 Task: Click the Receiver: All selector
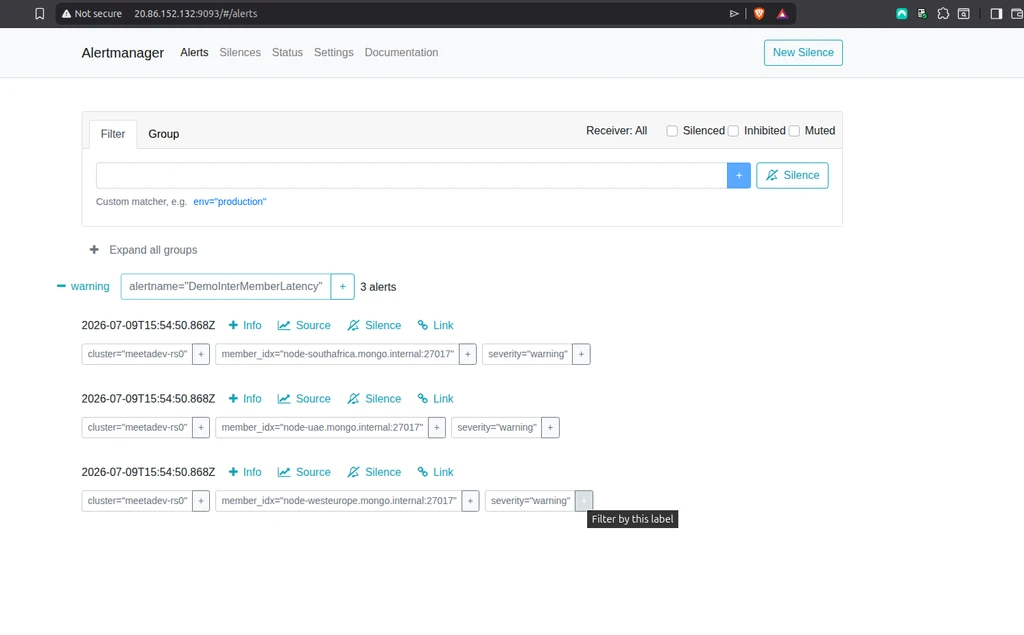[616, 131]
